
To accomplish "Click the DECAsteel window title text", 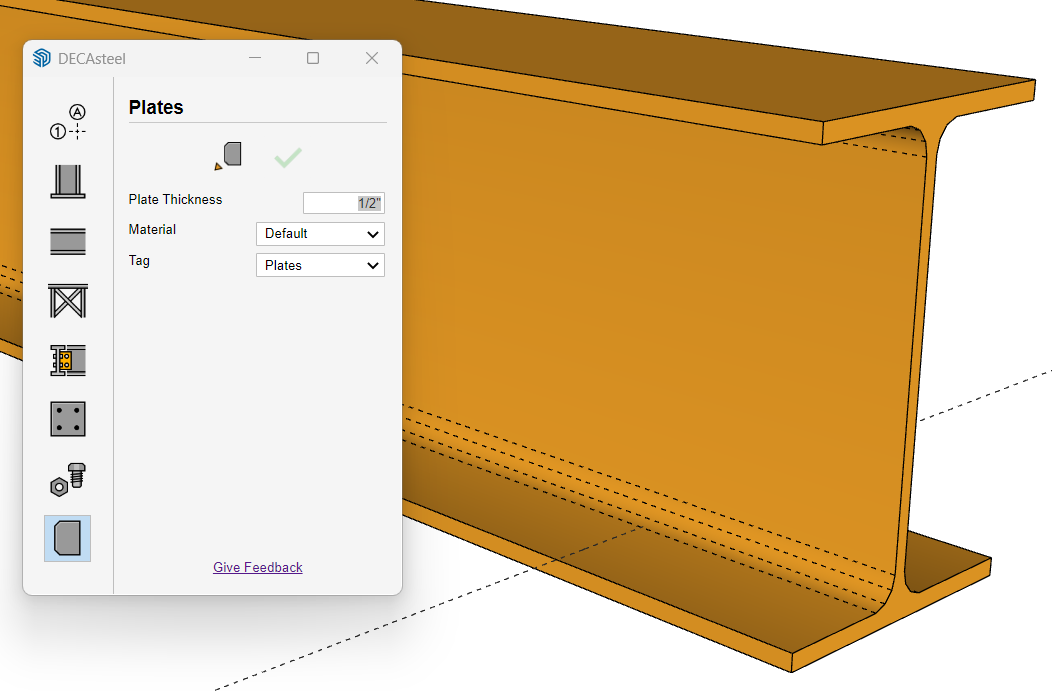I will pos(92,59).
